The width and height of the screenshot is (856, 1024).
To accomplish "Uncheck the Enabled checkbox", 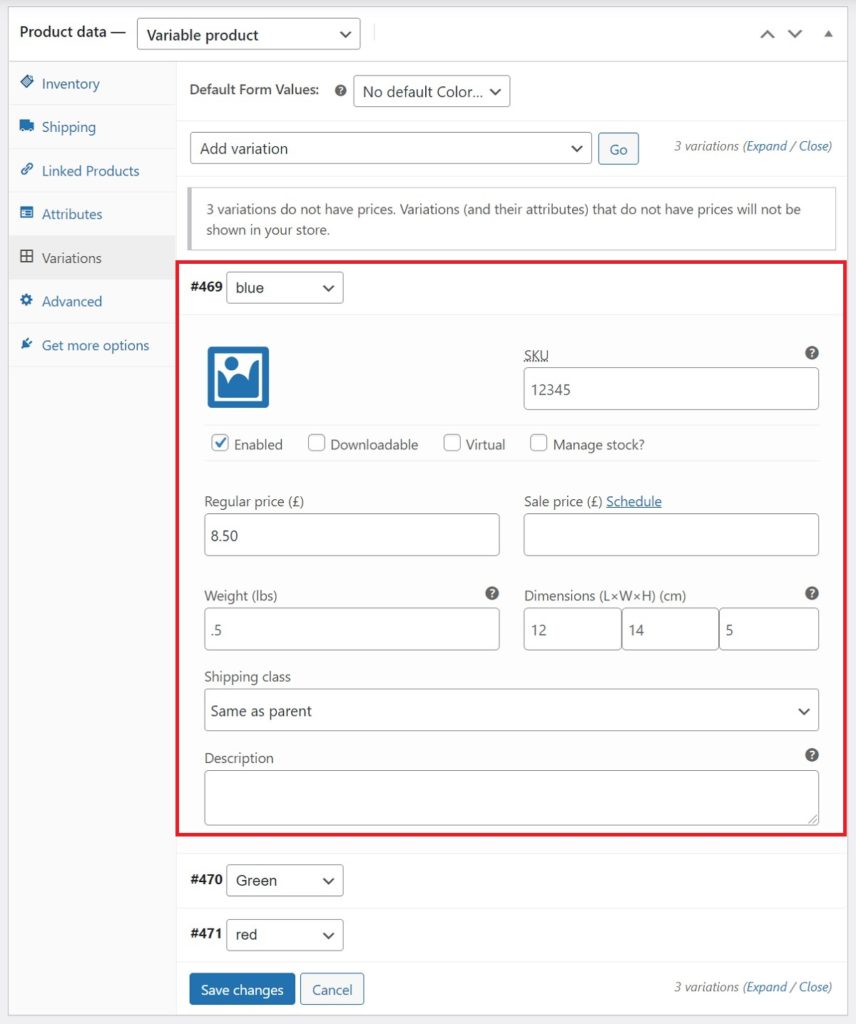I will (220, 443).
